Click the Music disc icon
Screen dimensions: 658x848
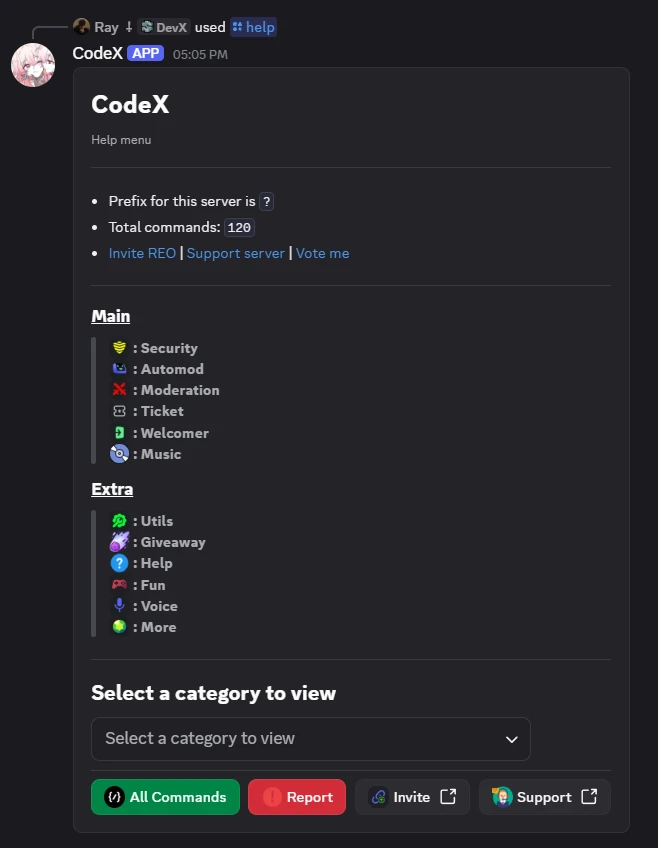119,454
